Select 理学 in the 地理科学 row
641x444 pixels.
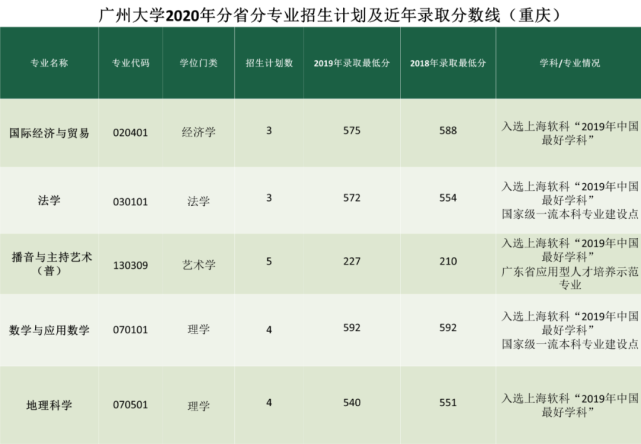[x=198, y=406]
